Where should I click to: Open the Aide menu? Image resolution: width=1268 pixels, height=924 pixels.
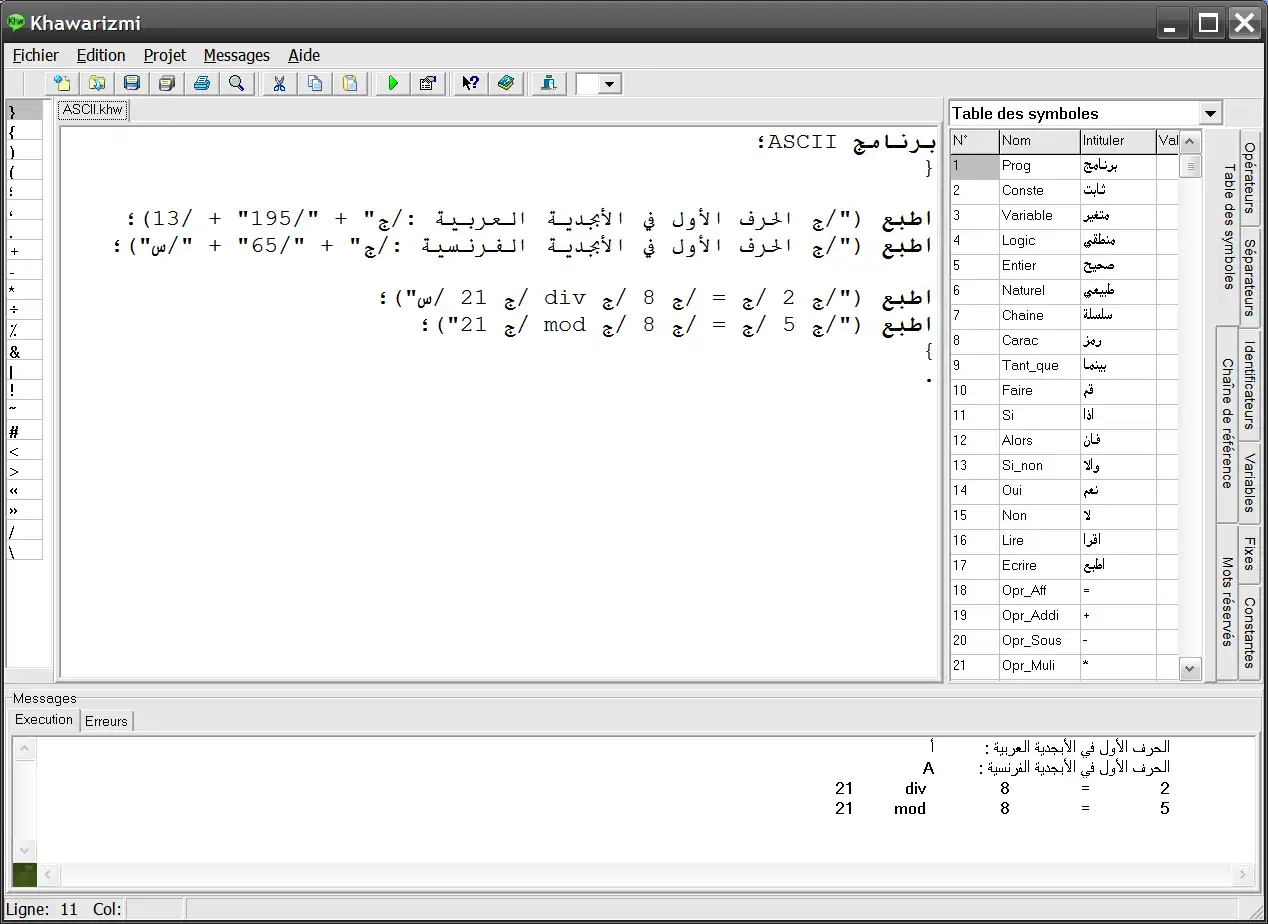[304, 55]
